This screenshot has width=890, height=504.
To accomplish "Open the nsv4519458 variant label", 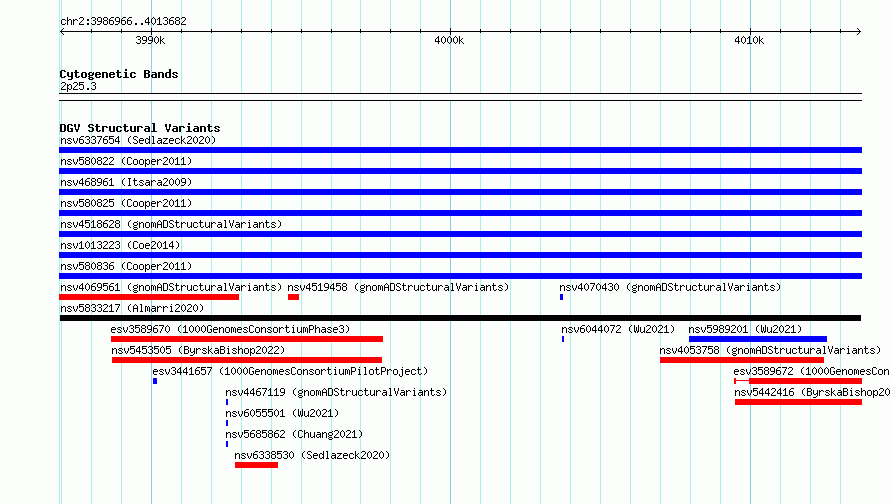I will [398, 287].
